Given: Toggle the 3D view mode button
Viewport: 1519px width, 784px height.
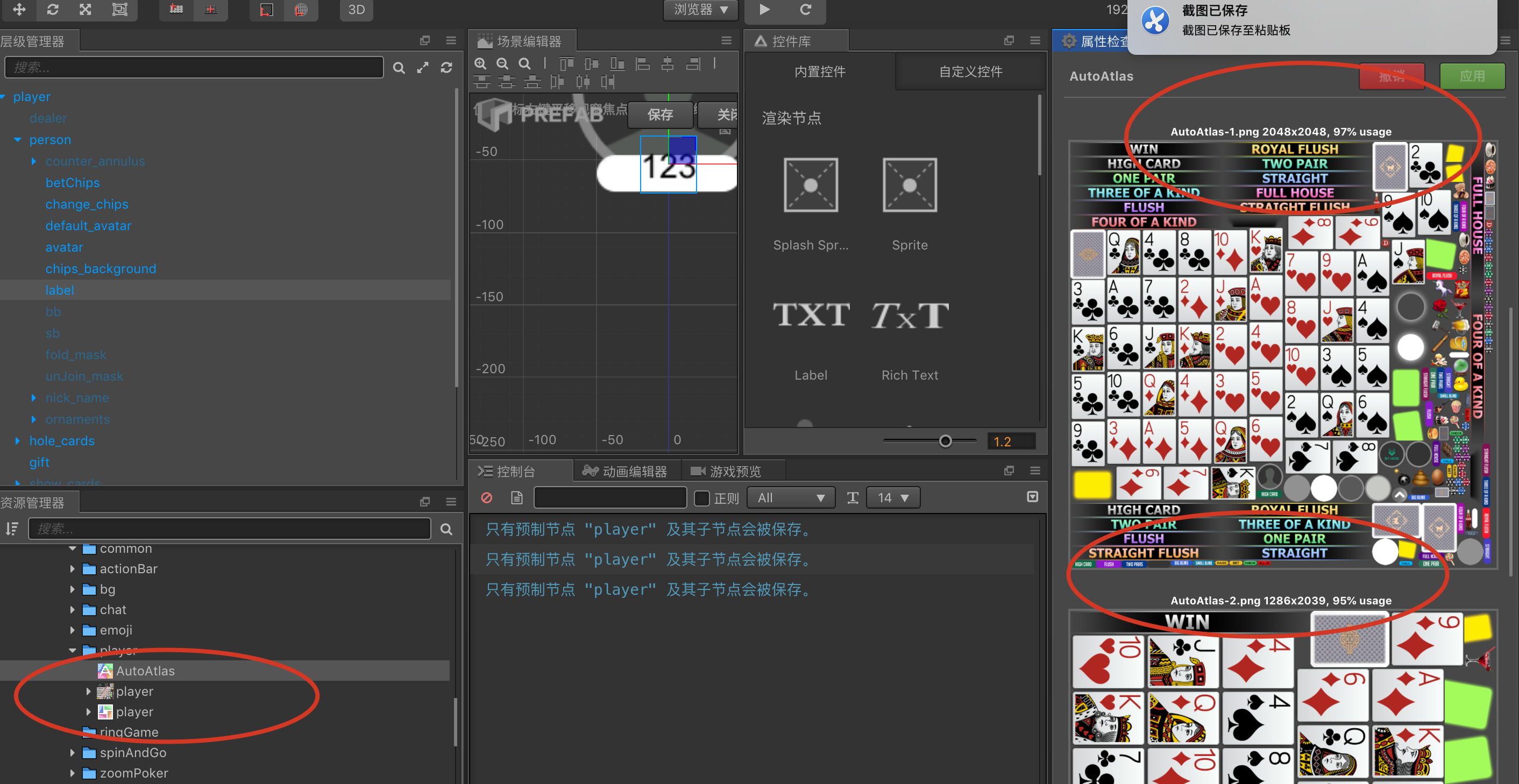Looking at the screenshot, I should (356, 10).
